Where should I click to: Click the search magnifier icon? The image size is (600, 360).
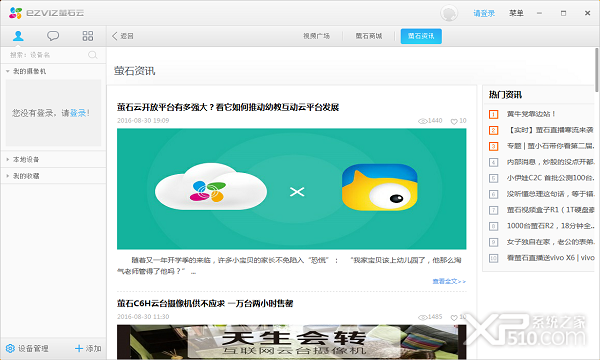click(92, 55)
